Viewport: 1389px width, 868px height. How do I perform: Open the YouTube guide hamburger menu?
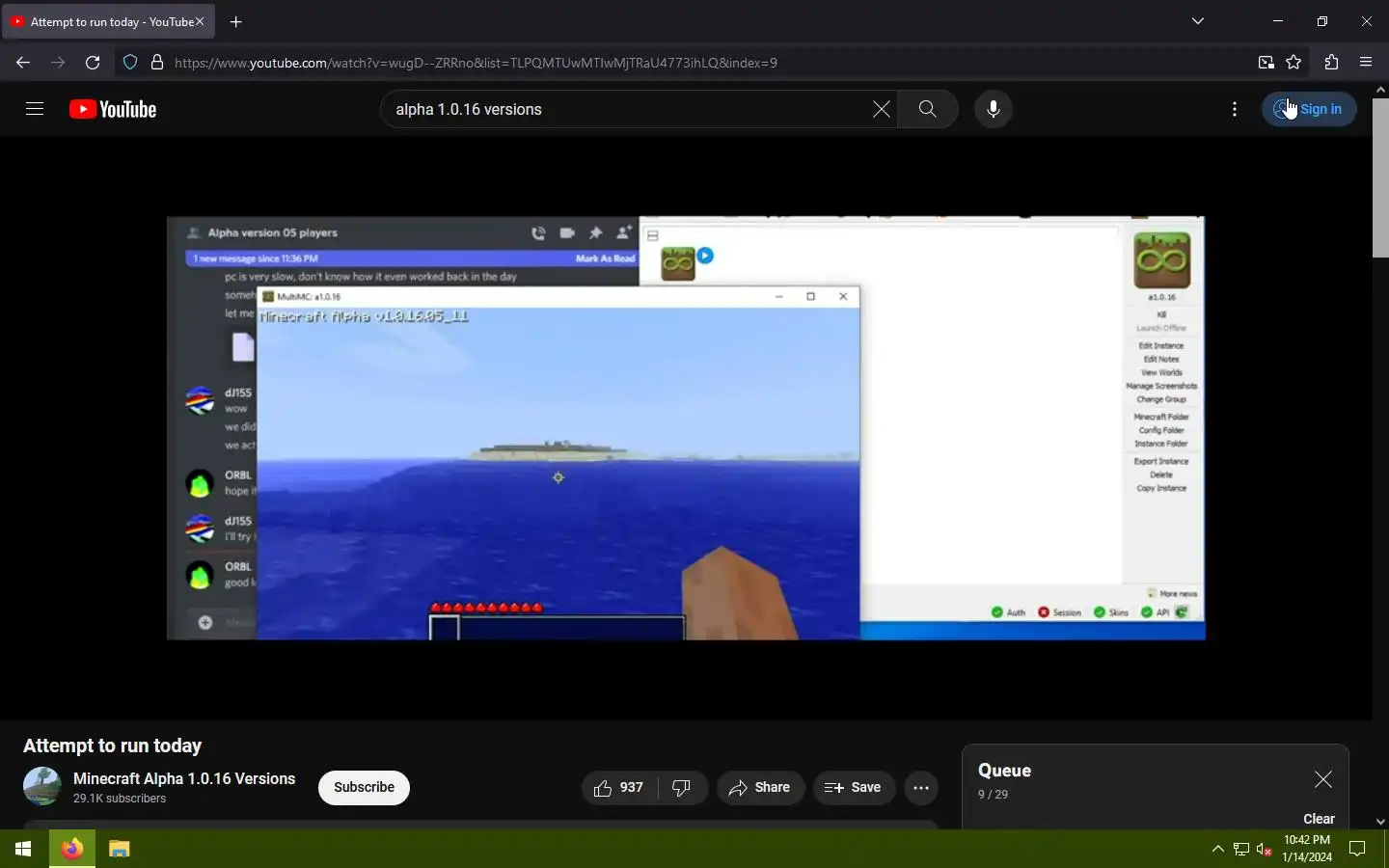(35, 109)
